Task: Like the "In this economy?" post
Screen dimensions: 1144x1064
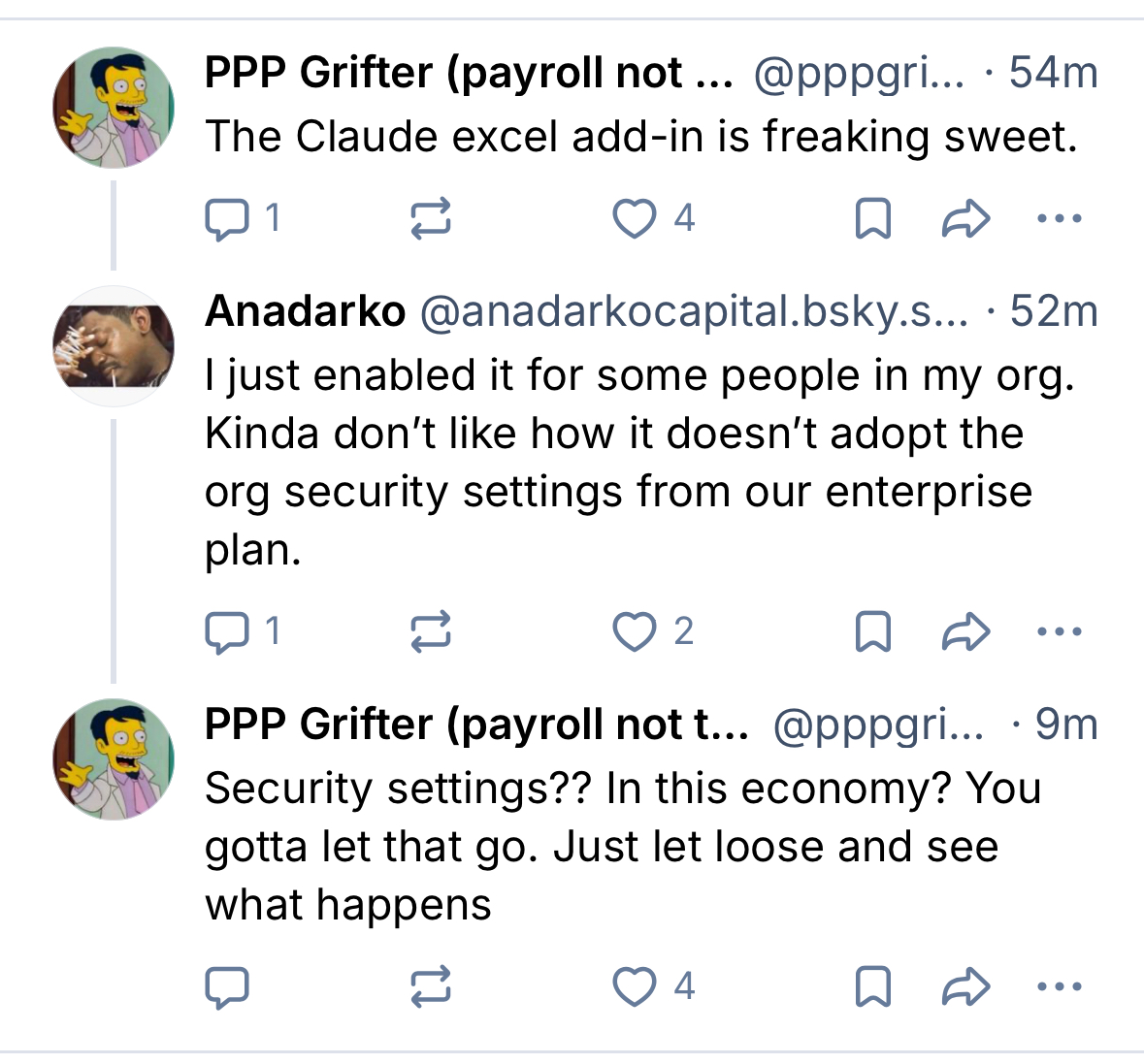Action: click(x=635, y=986)
